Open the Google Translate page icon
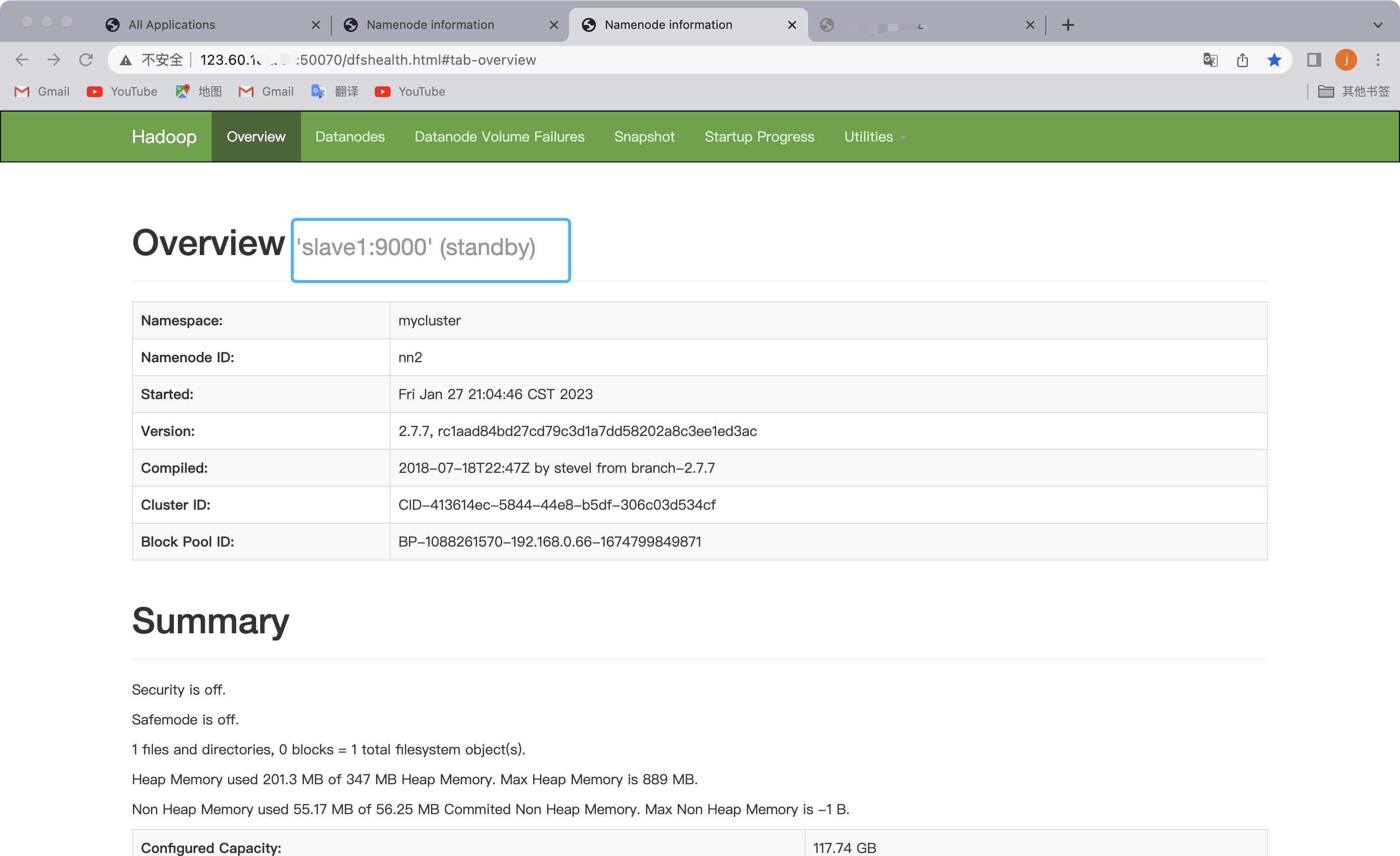Image resolution: width=1400 pixels, height=856 pixels. tap(1210, 60)
